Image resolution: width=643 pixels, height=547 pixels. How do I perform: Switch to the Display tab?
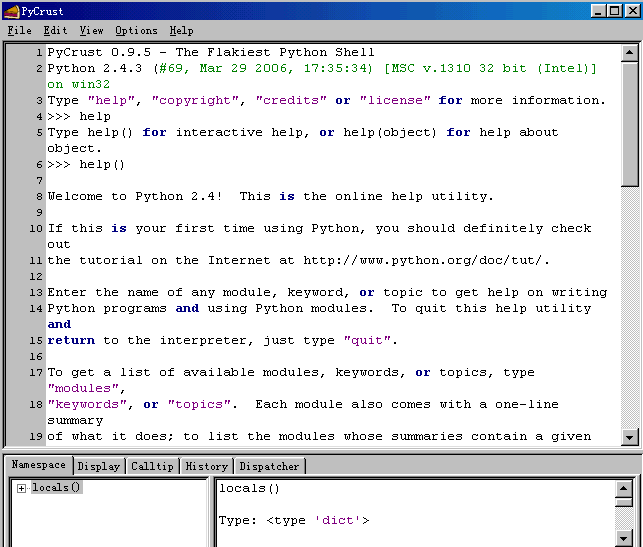pos(98,466)
